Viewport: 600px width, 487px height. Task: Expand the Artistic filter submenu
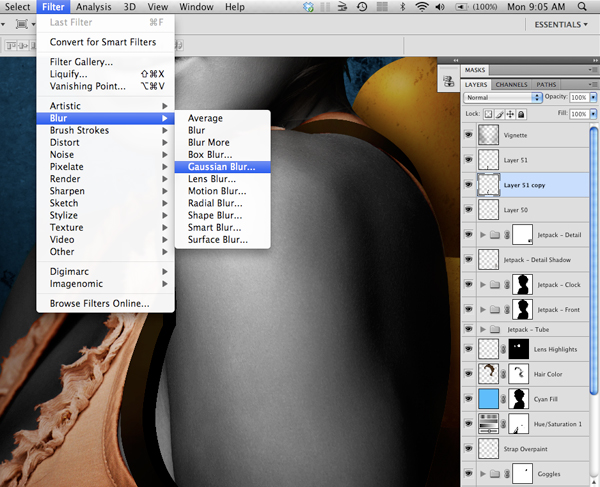pyautogui.click(x=105, y=106)
